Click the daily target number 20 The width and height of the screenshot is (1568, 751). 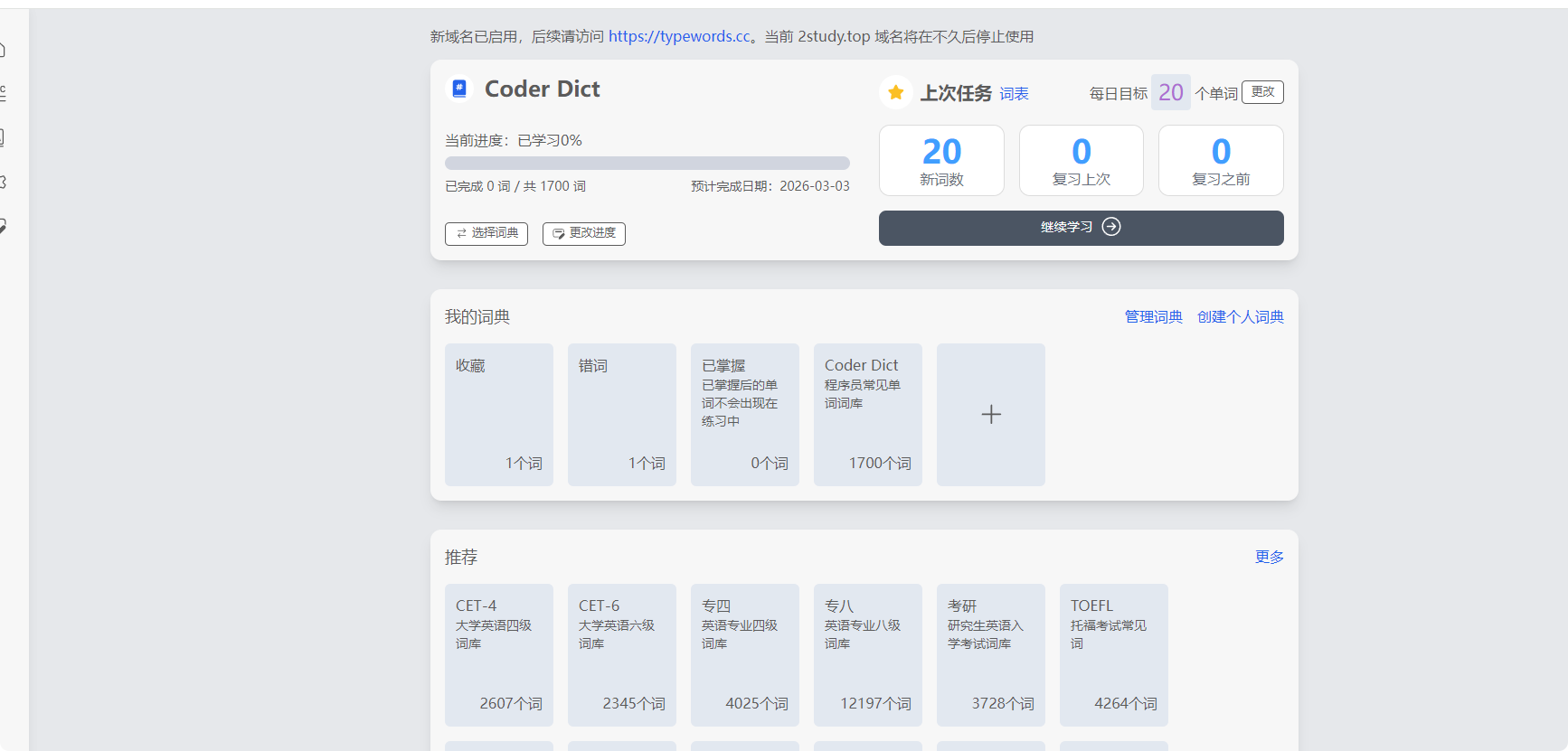click(x=1171, y=92)
